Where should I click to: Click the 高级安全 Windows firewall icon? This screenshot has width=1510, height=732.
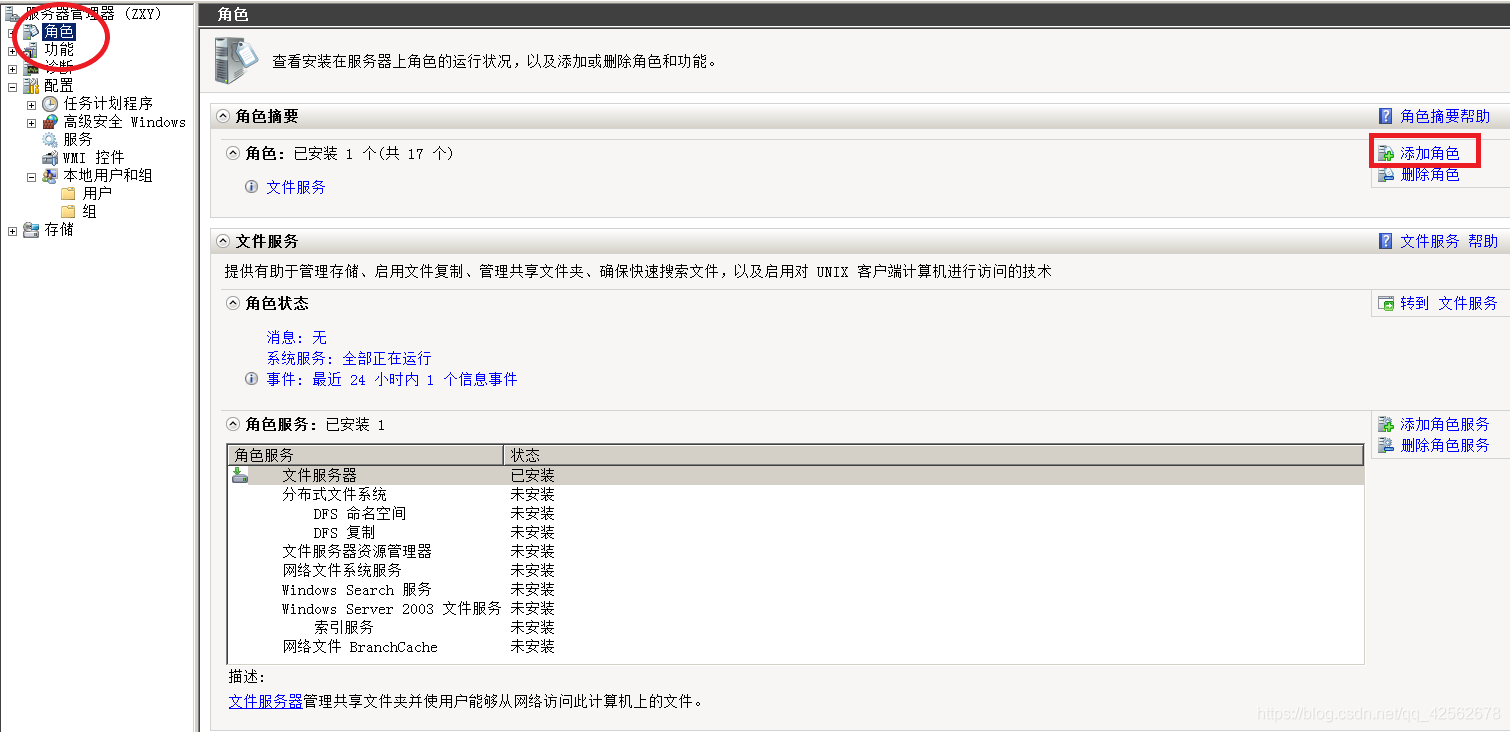coord(50,122)
